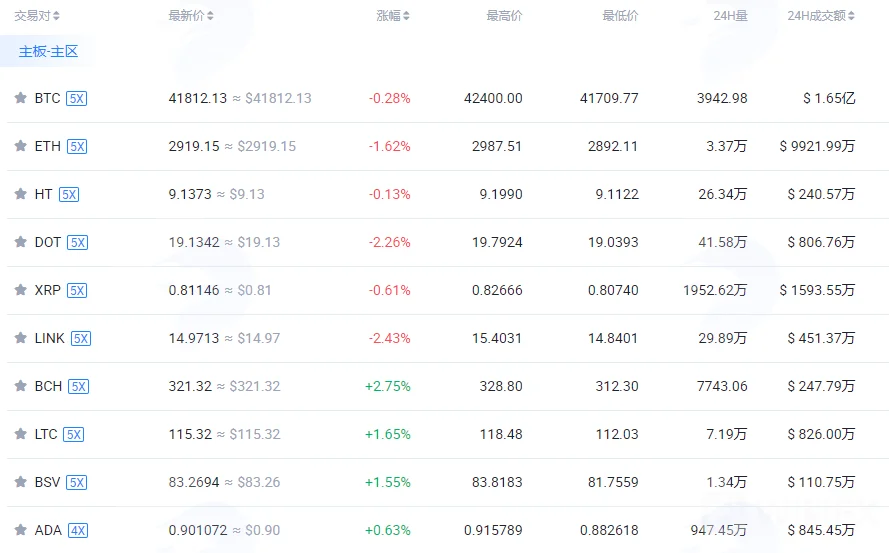
Task: Click LTC change +1.65%
Action: (388, 434)
